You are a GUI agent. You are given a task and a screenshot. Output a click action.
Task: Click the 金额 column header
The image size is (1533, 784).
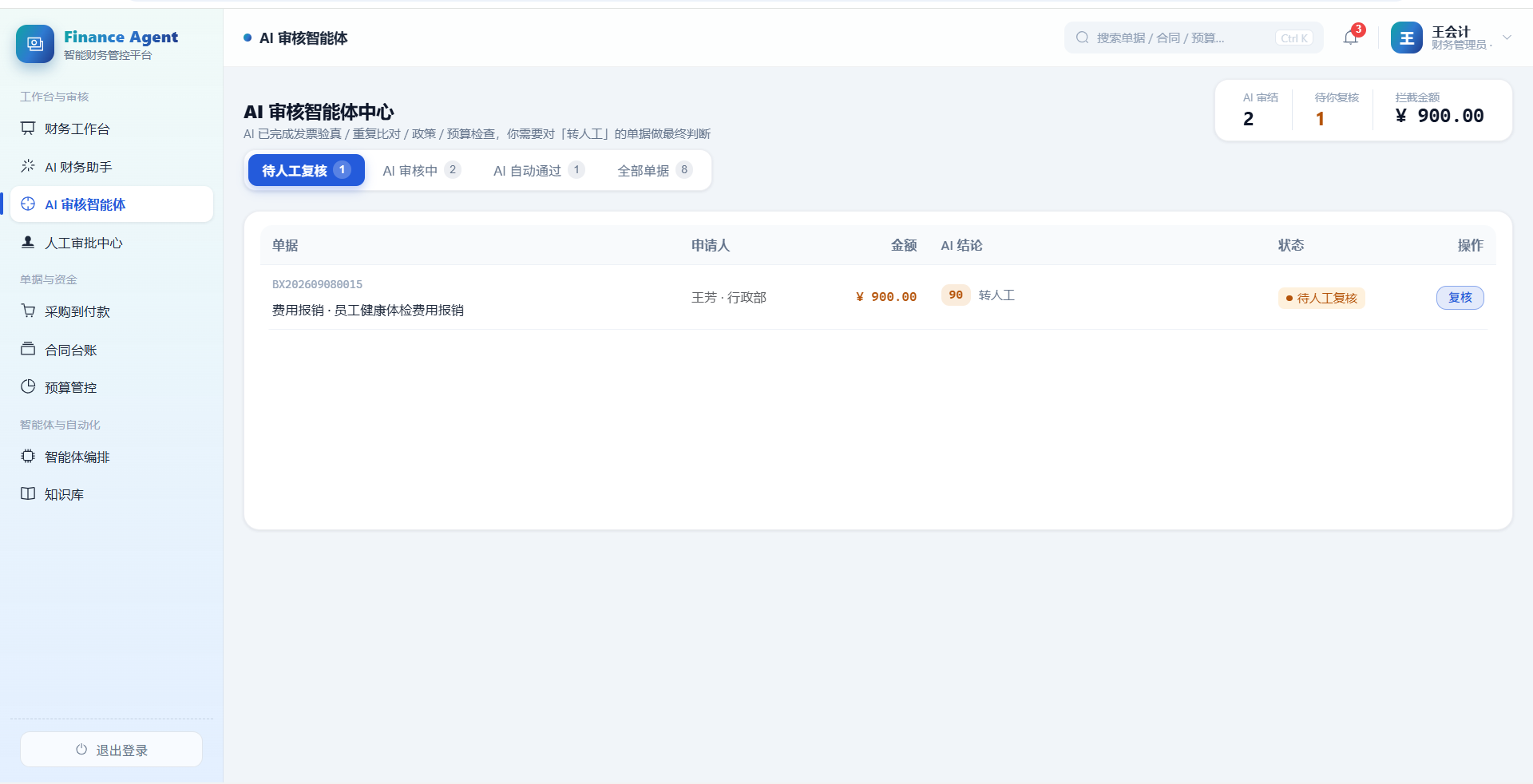point(904,245)
